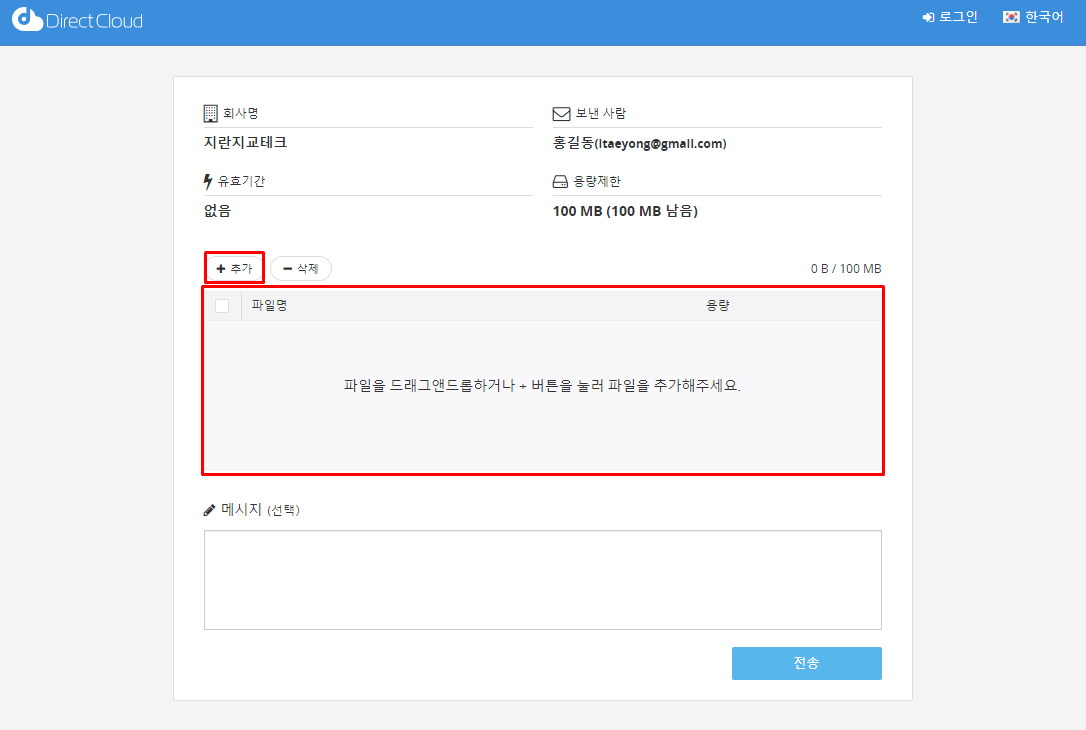Click the drive icon beside 용량제한

pyautogui.click(x=560, y=182)
